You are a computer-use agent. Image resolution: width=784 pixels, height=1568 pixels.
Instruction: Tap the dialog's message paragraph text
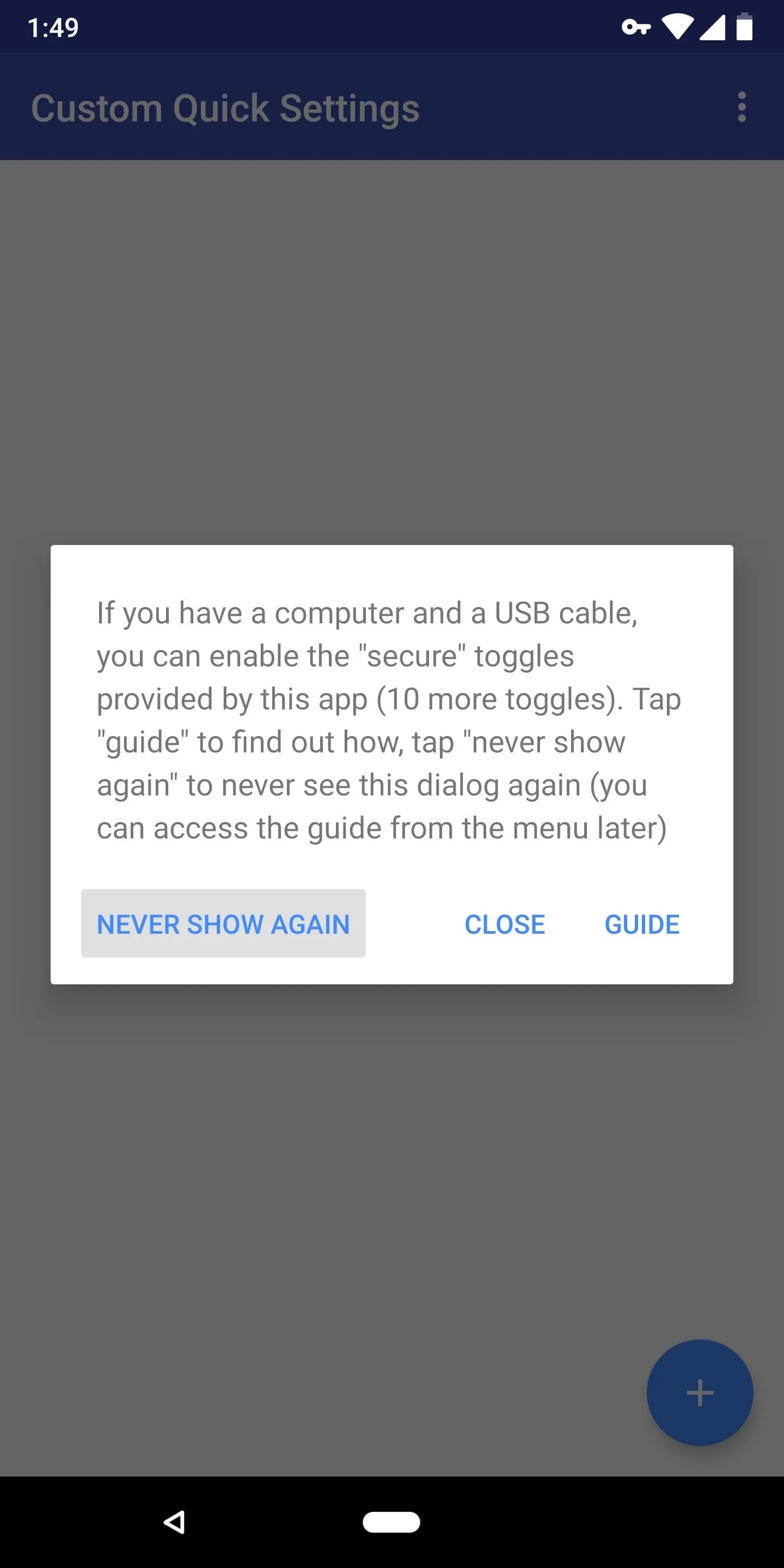pyautogui.click(x=388, y=720)
